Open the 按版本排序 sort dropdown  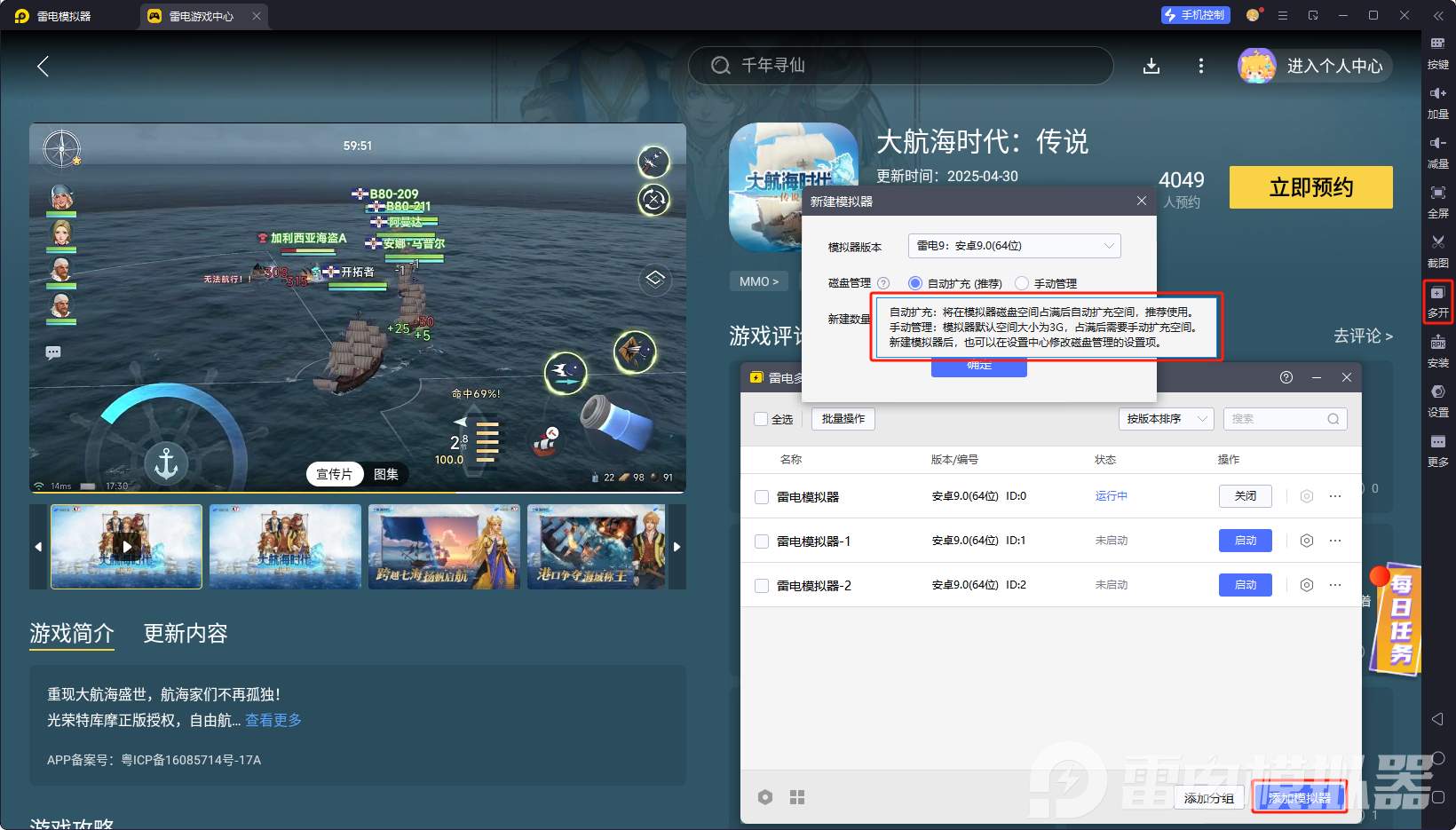click(x=1166, y=419)
